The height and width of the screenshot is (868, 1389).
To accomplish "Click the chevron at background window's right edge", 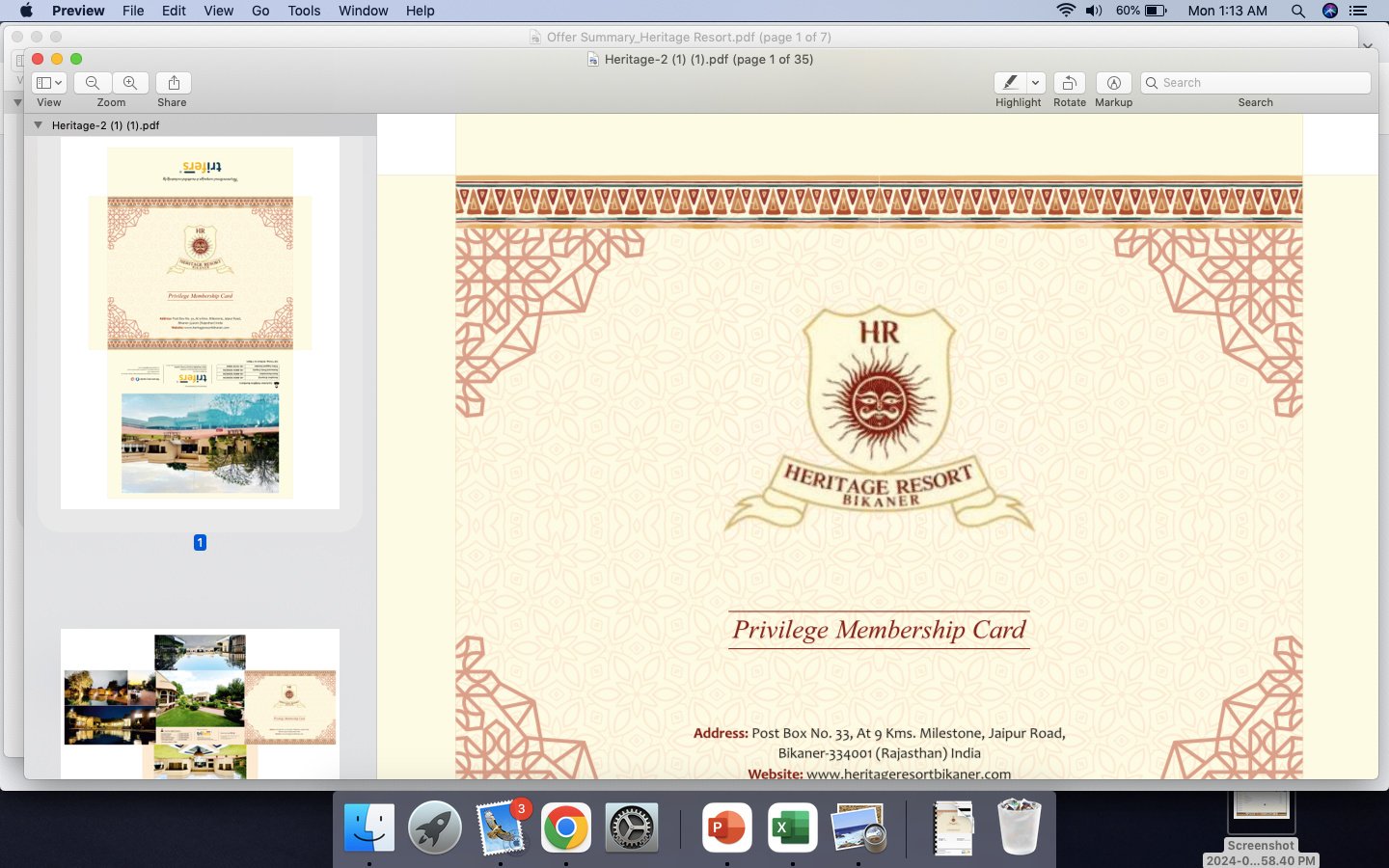I will coord(1367,44).
